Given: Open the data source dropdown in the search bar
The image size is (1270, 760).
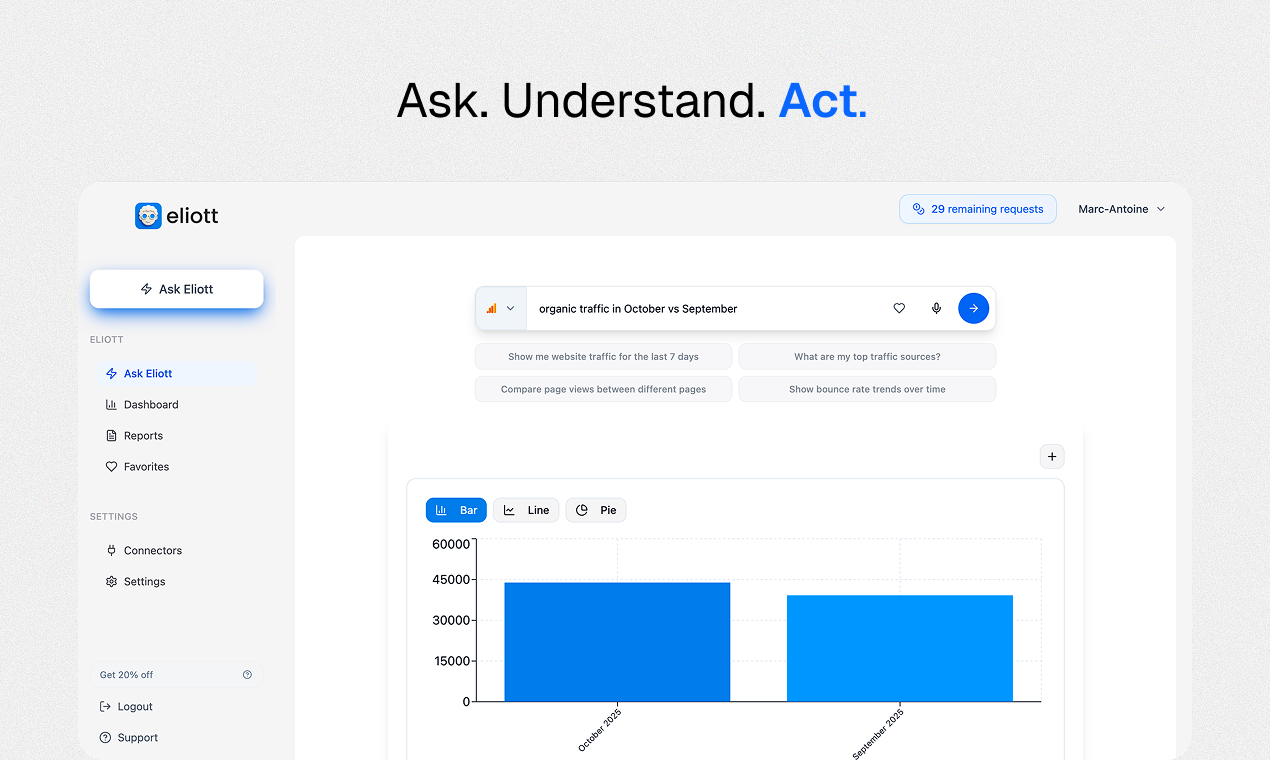Looking at the screenshot, I should (x=501, y=308).
